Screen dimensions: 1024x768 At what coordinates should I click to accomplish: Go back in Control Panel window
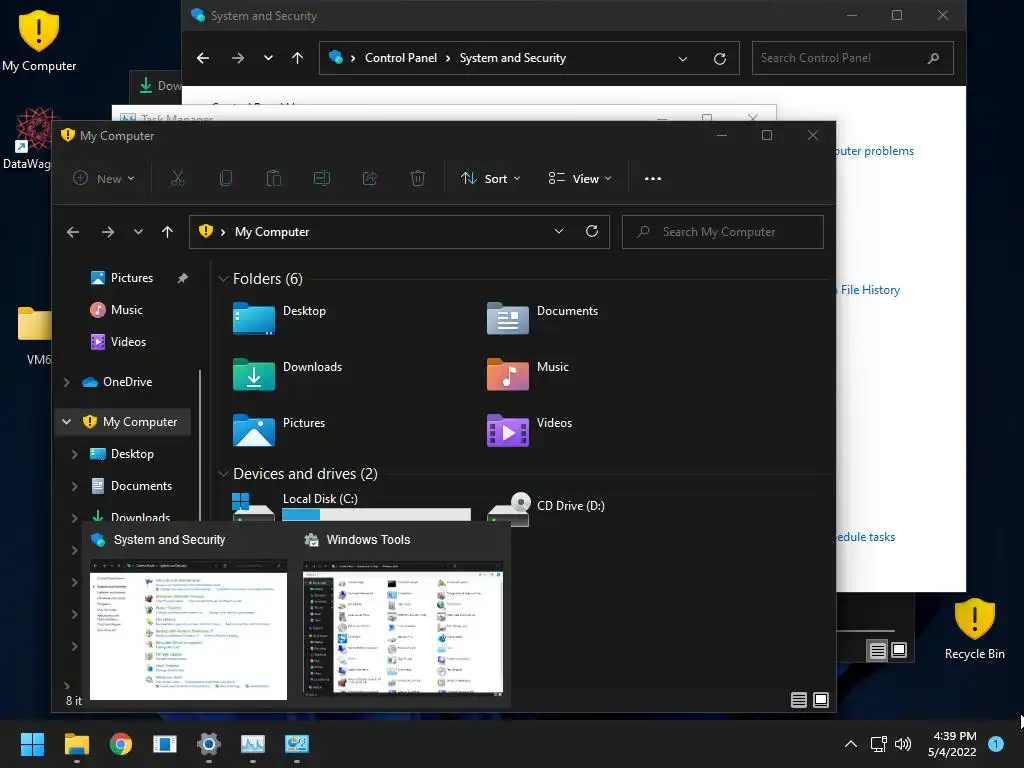pyautogui.click(x=203, y=58)
